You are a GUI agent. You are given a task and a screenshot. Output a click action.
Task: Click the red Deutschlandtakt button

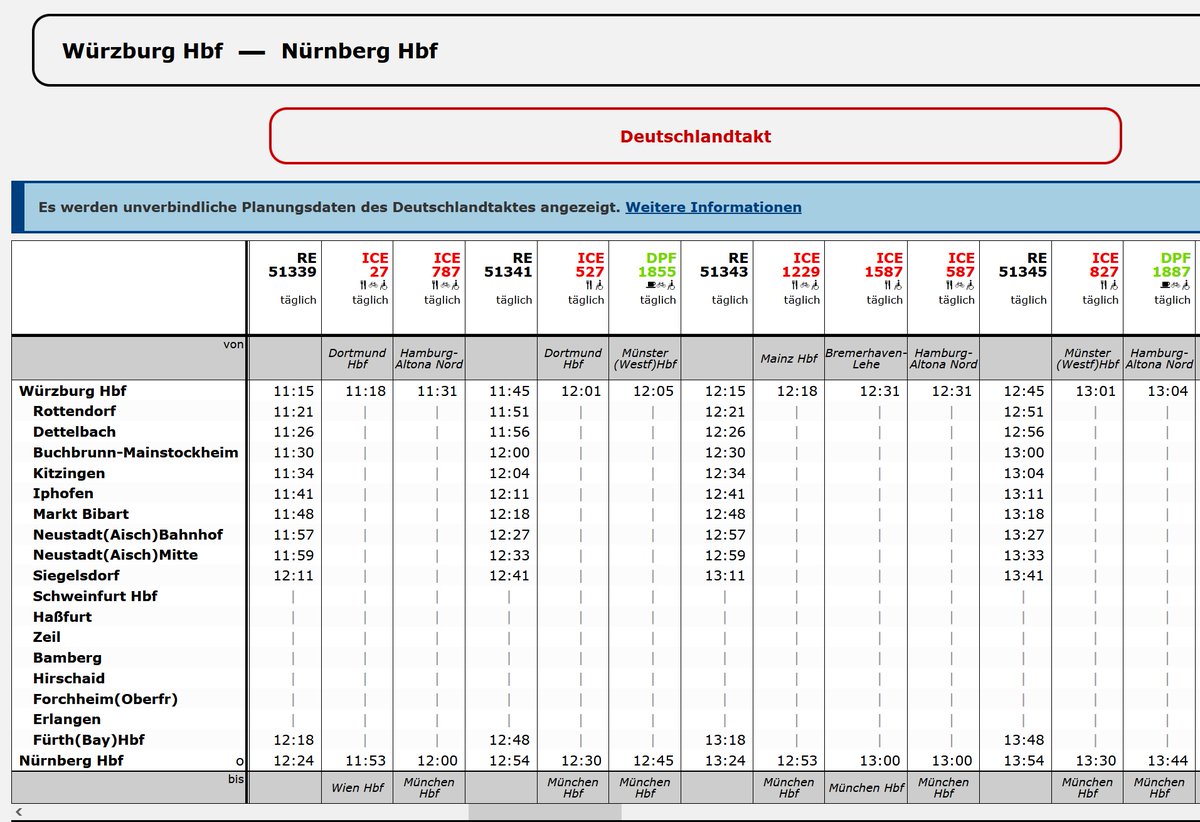point(695,136)
